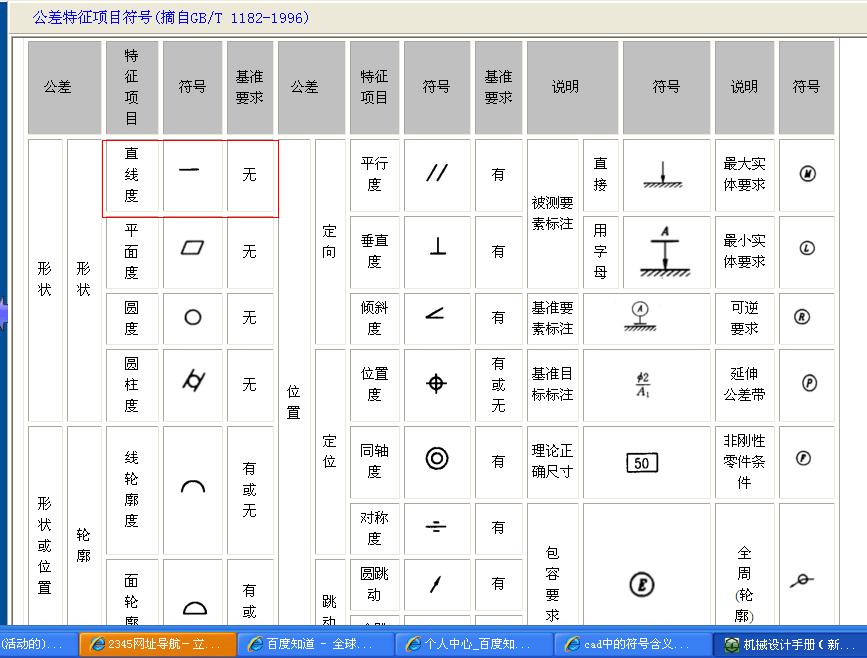Switch to 2345网址导航 taskbar window
867x658 pixels.
click(x=158, y=644)
